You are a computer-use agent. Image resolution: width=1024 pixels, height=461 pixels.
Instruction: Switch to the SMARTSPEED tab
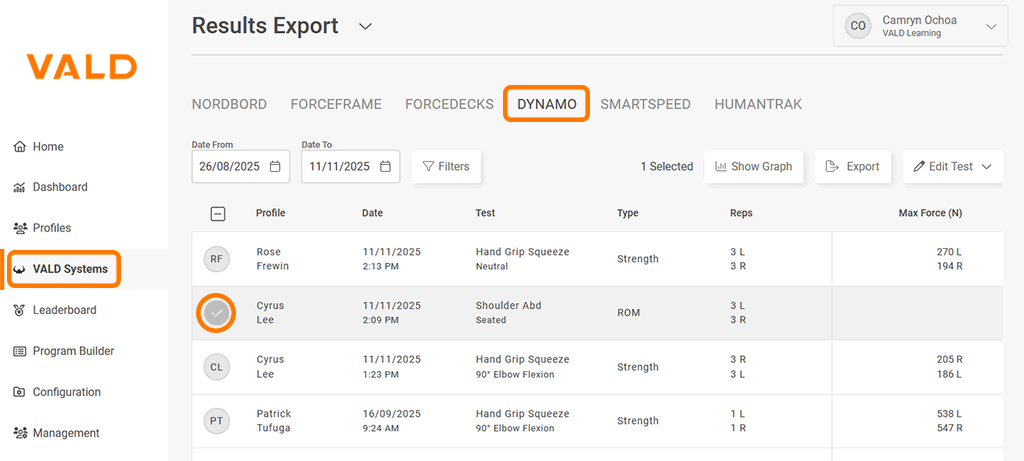[x=646, y=104]
